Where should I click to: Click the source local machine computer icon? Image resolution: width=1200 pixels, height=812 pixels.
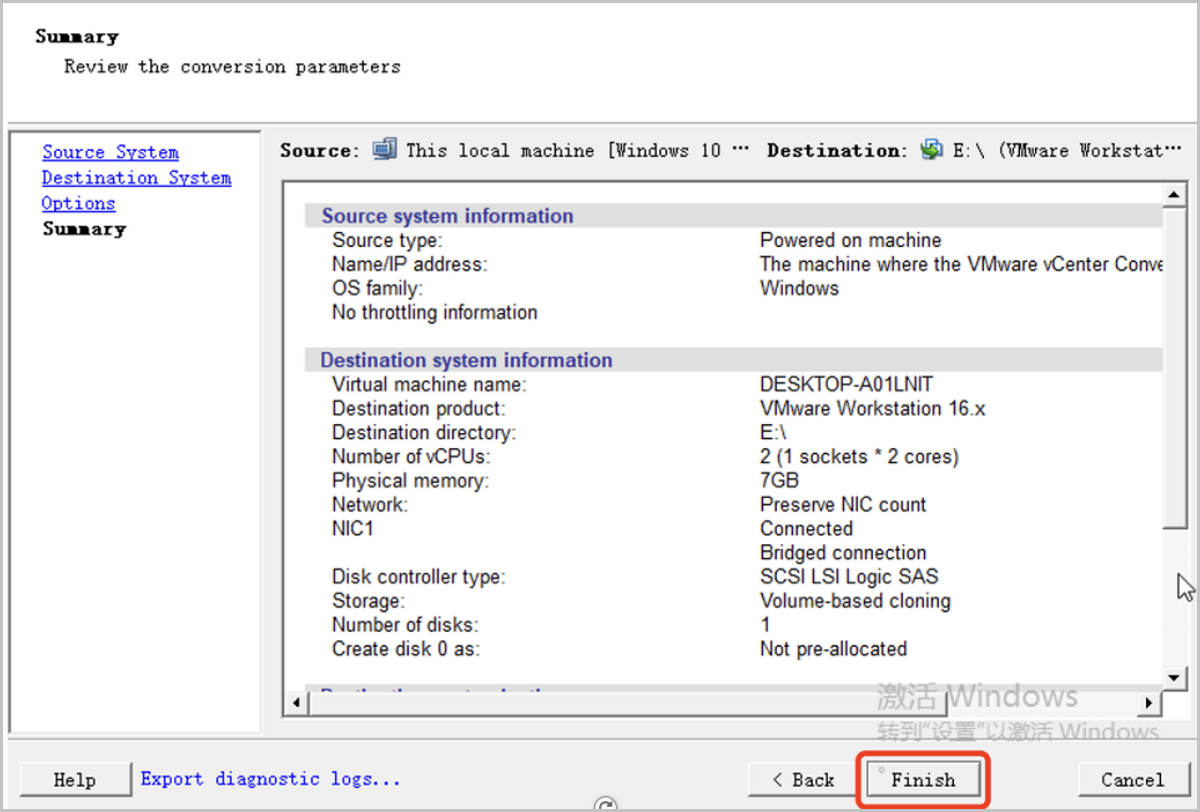coord(385,150)
